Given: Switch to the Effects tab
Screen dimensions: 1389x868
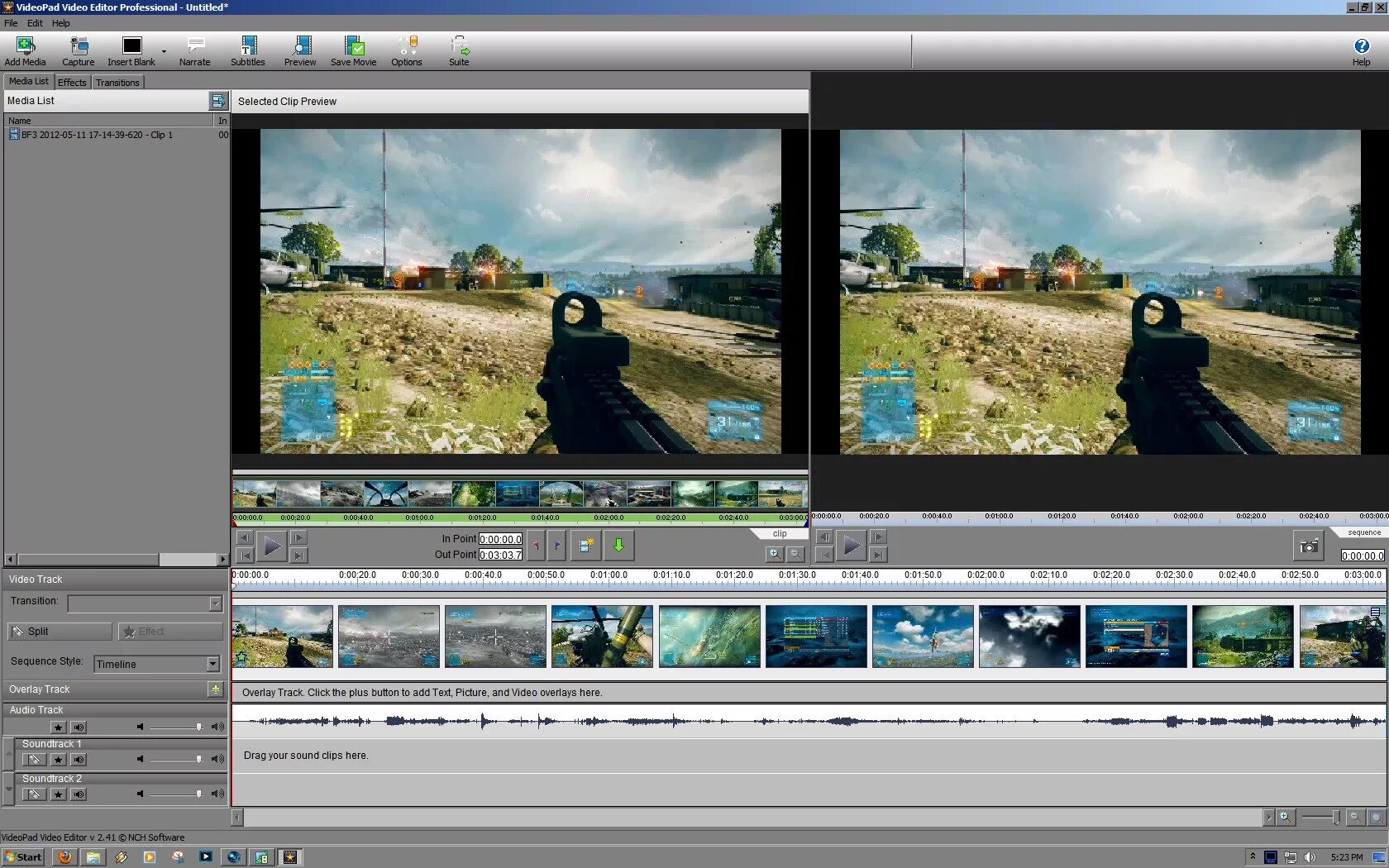Looking at the screenshot, I should pyautogui.click(x=72, y=83).
